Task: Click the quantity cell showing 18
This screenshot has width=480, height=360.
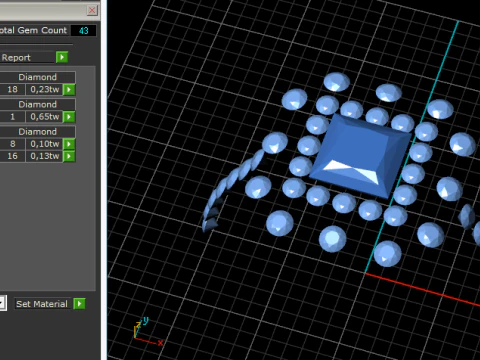Action: [x=12, y=89]
